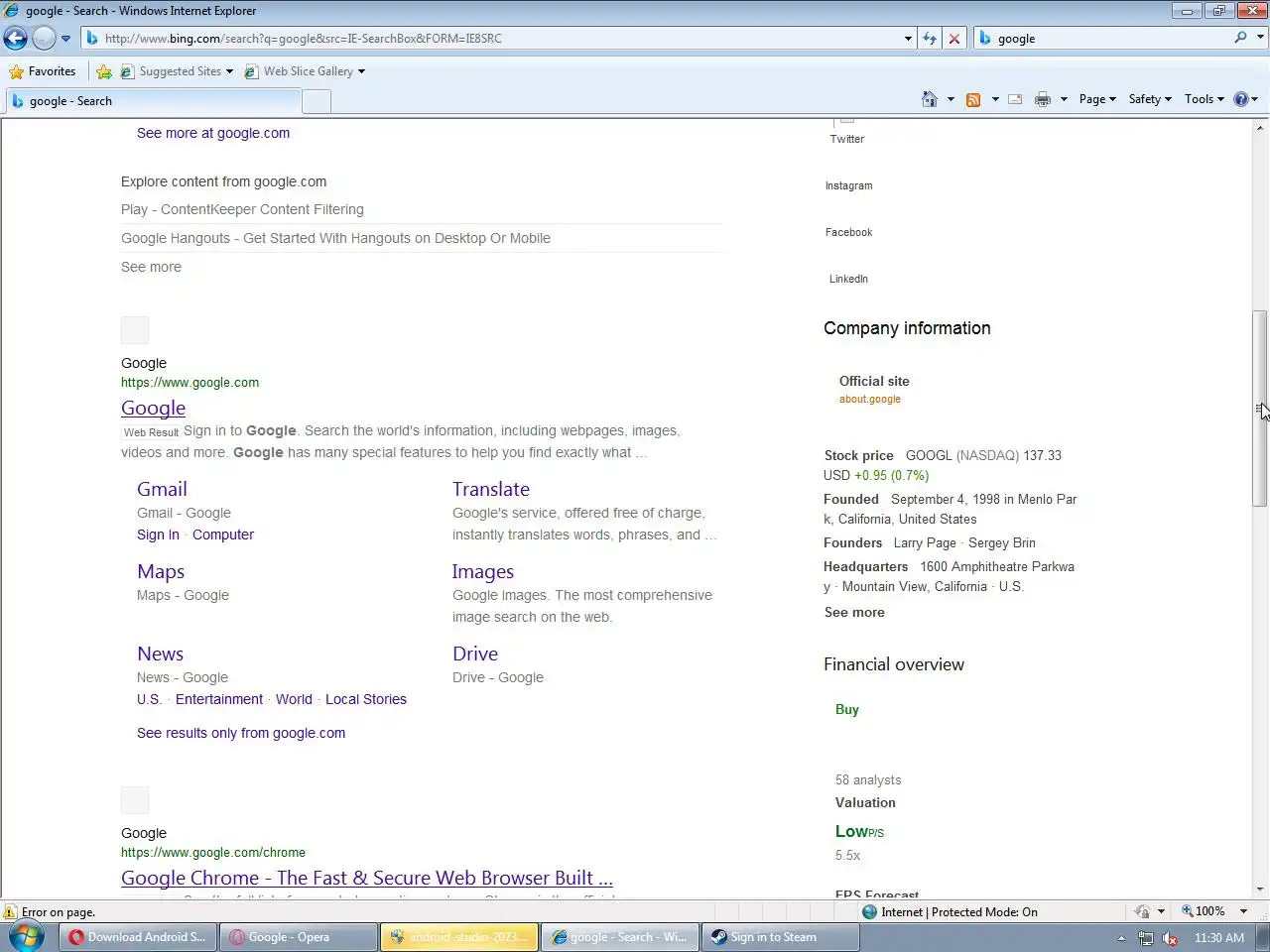
Task: Switch to Sign in to Steam window
Action: point(781,937)
